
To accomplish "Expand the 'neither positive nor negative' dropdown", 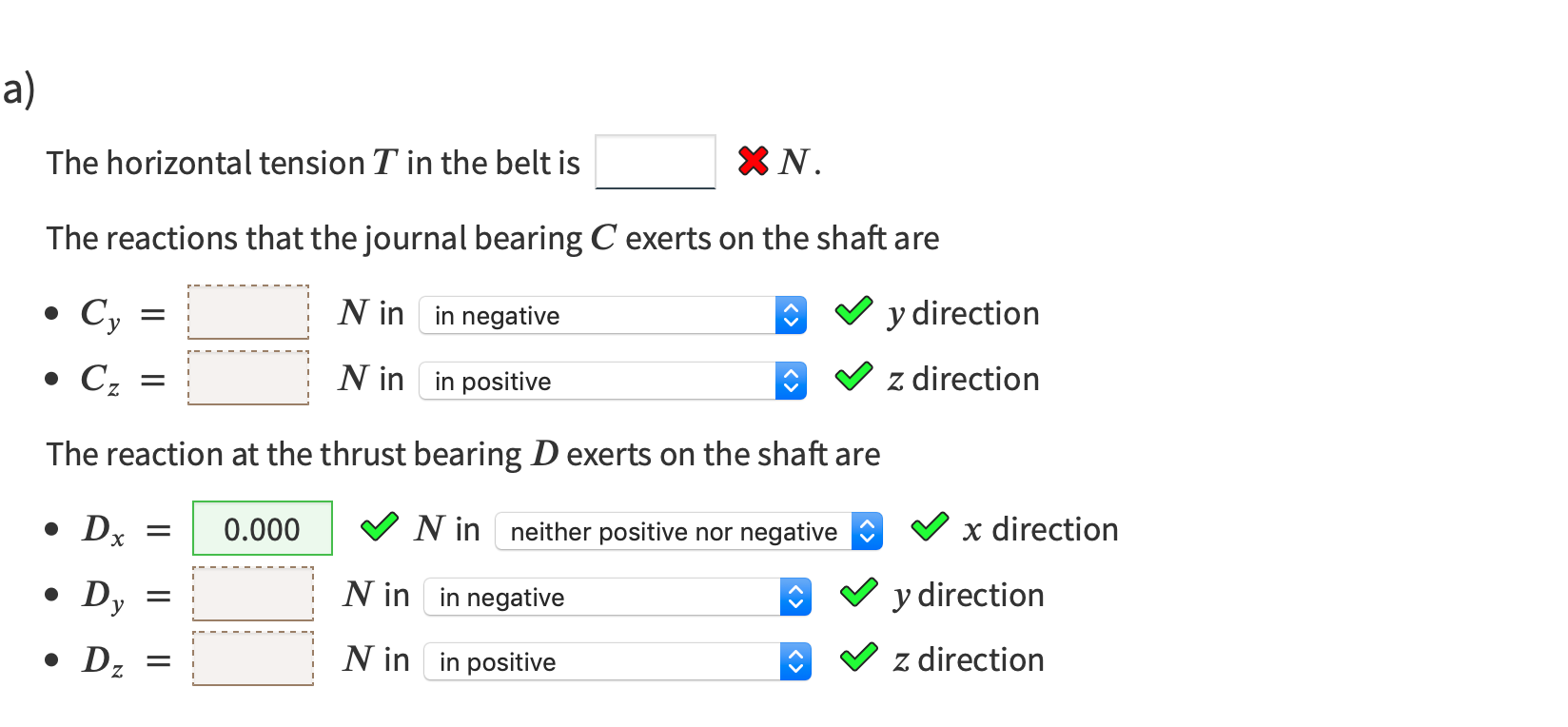I will pyautogui.click(x=688, y=531).
